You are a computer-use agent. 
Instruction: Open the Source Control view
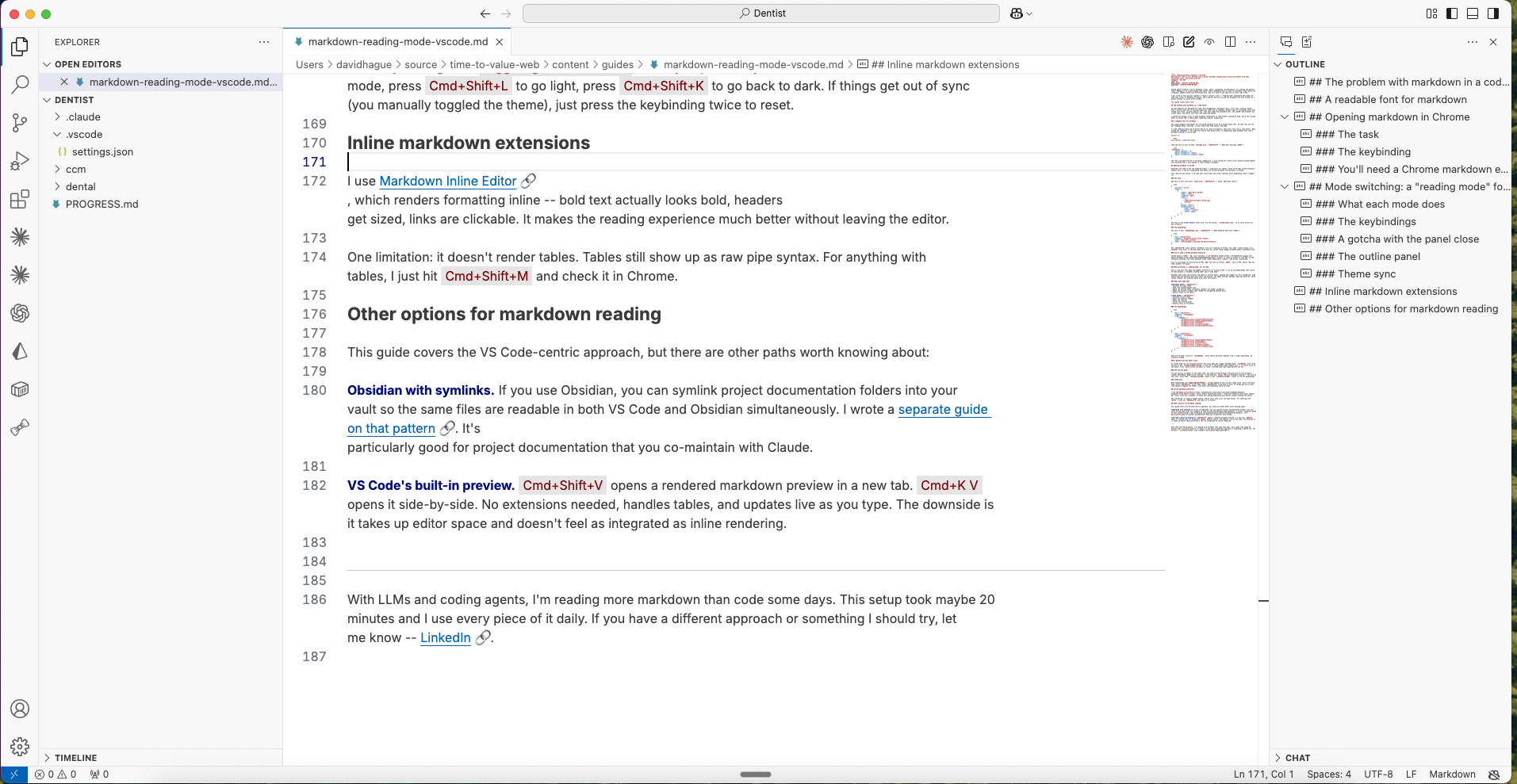[19, 123]
